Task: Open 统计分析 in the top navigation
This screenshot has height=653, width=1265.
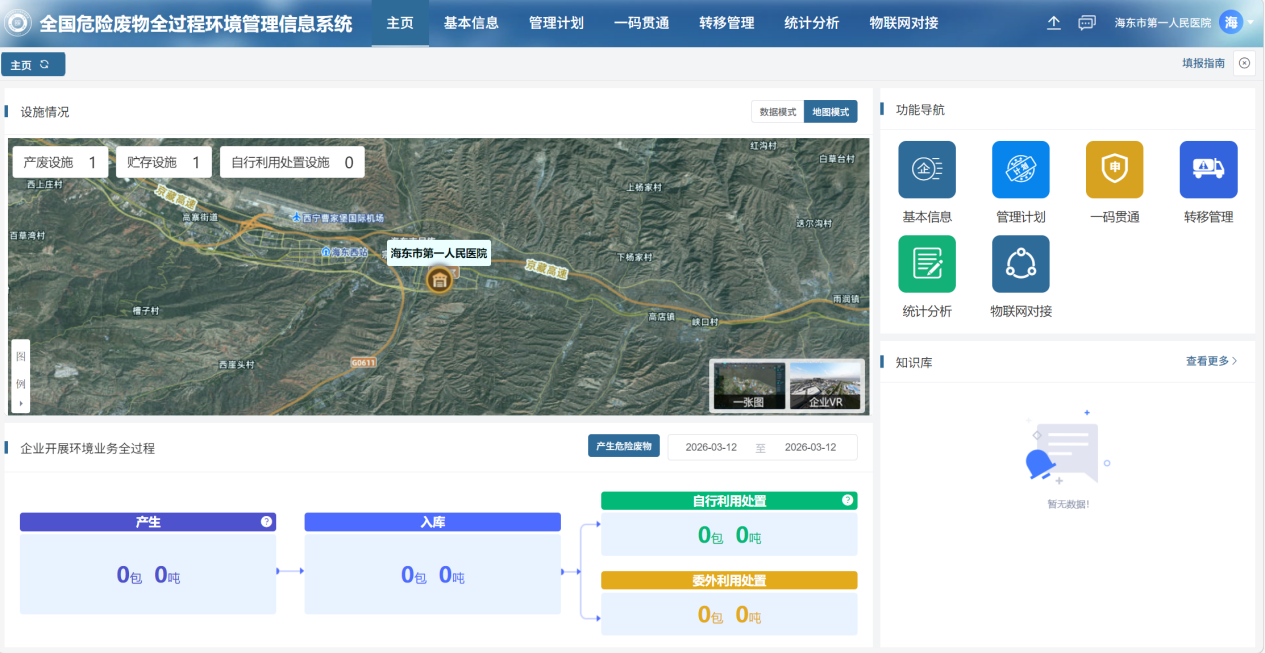Action: (x=812, y=23)
